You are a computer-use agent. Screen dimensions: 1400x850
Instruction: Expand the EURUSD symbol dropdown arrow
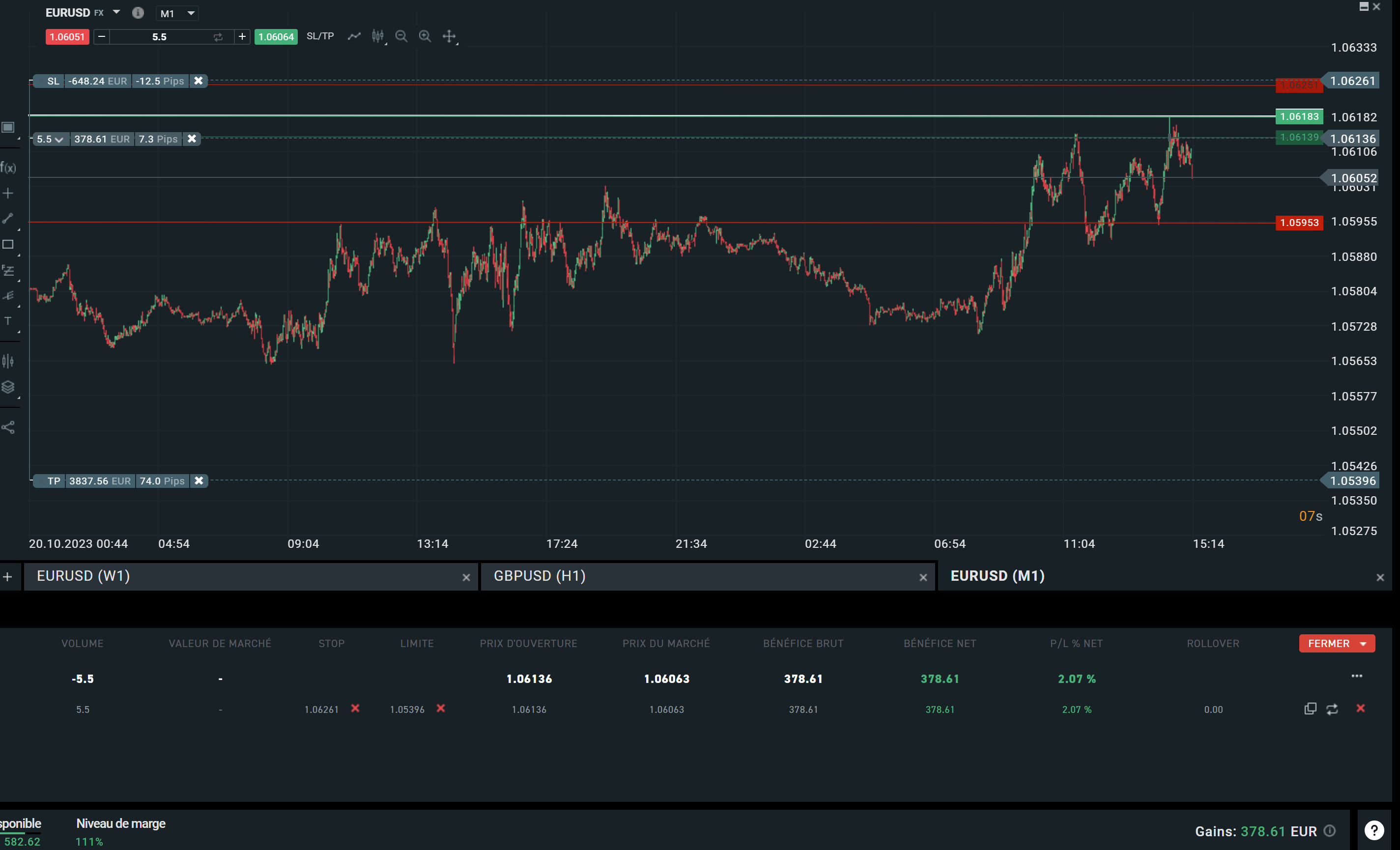click(116, 12)
